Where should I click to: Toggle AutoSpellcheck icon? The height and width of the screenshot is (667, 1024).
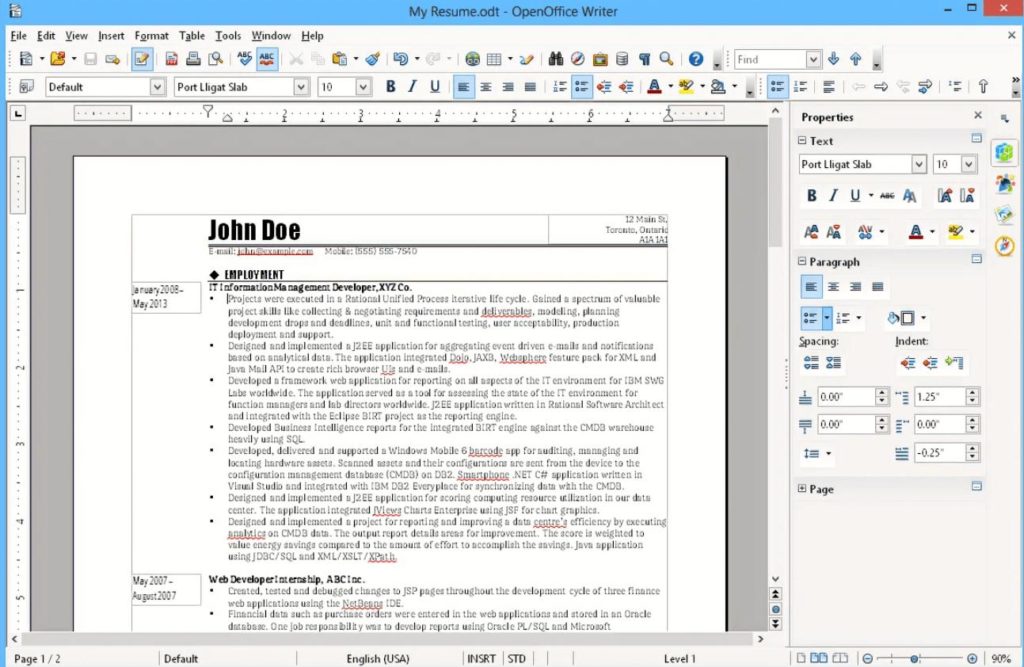point(267,59)
